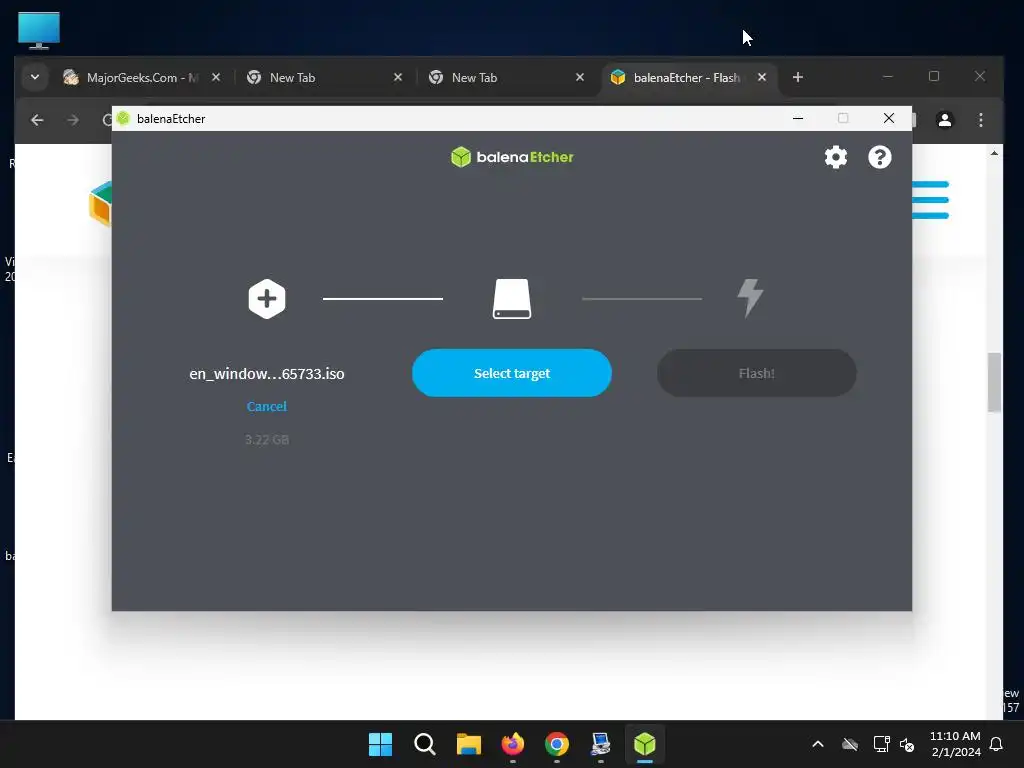The width and height of the screenshot is (1024, 768).
Task: Open balenaEtcher settings gear
Action: [x=835, y=157]
